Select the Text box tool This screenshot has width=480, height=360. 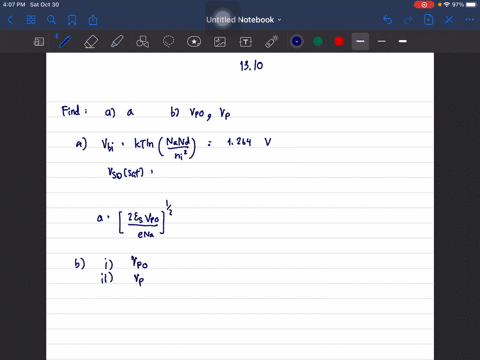click(246, 42)
